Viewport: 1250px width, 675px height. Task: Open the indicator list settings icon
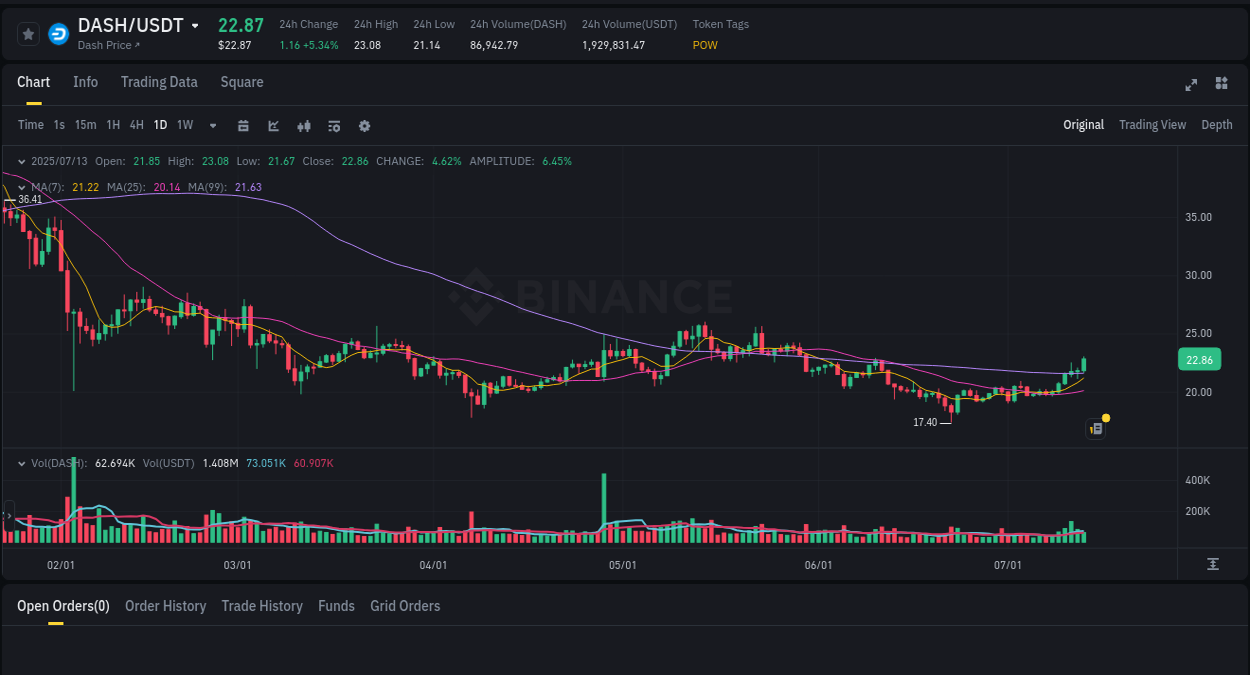(x=334, y=125)
